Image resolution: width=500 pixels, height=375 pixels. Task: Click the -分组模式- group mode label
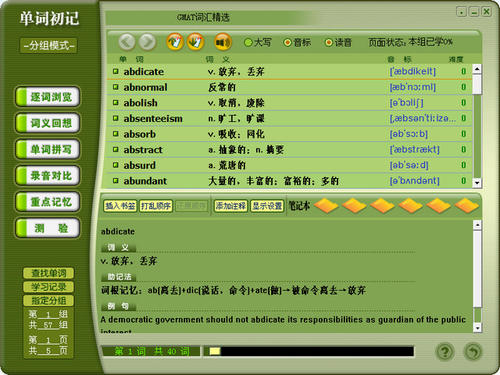(x=49, y=45)
